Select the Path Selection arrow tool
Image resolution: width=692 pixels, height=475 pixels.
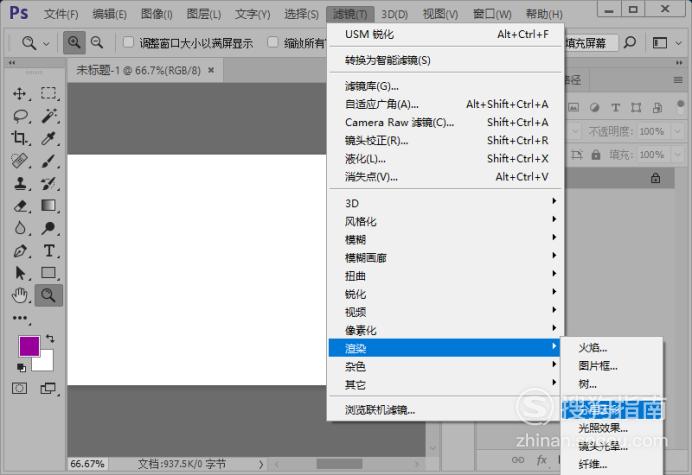(19, 273)
